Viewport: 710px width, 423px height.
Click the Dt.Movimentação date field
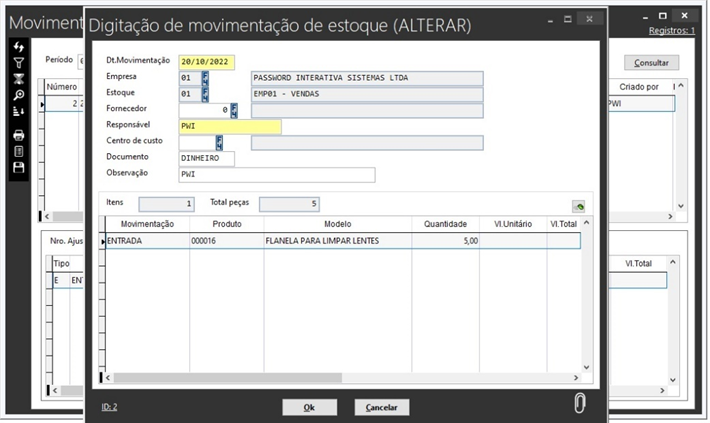coord(207,62)
